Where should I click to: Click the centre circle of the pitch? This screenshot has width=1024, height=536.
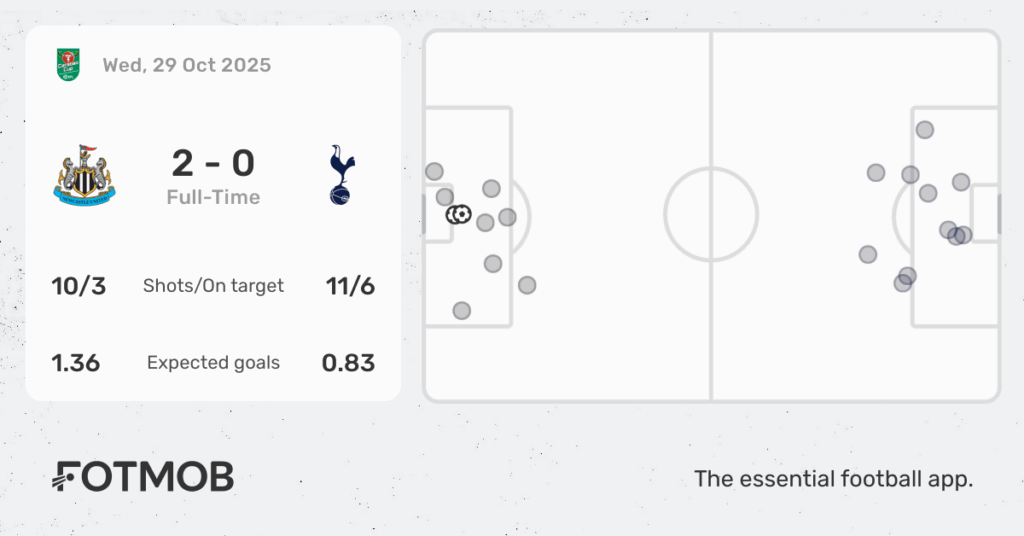(711, 215)
